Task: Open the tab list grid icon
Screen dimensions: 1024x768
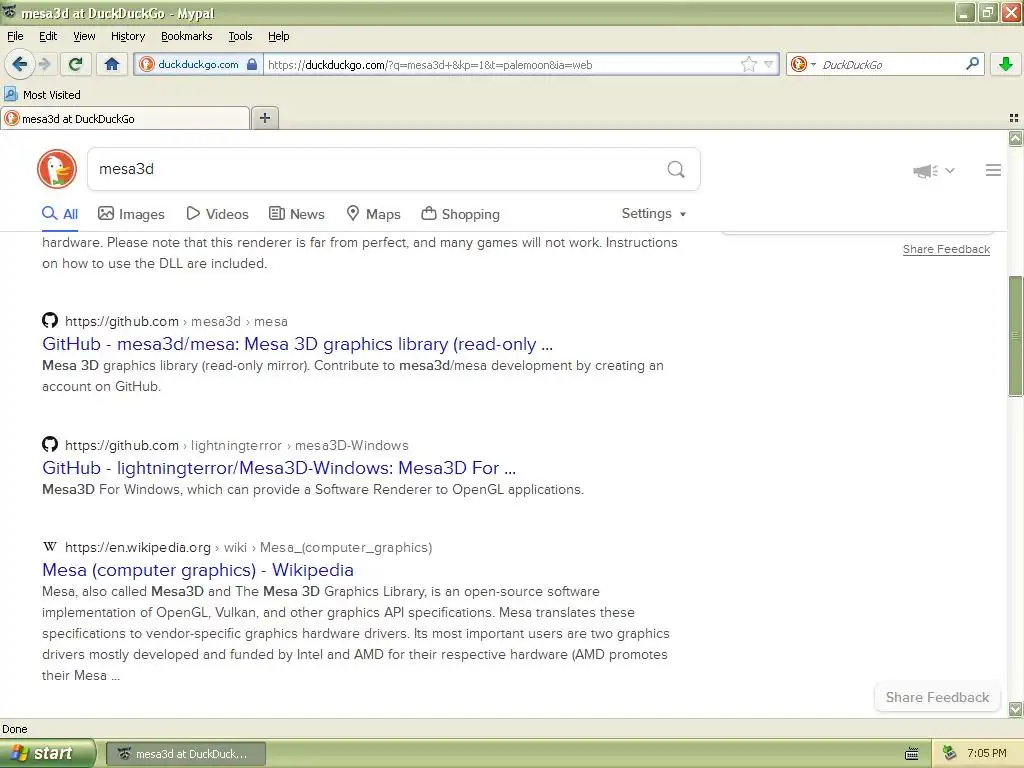Action: [1014, 118]
